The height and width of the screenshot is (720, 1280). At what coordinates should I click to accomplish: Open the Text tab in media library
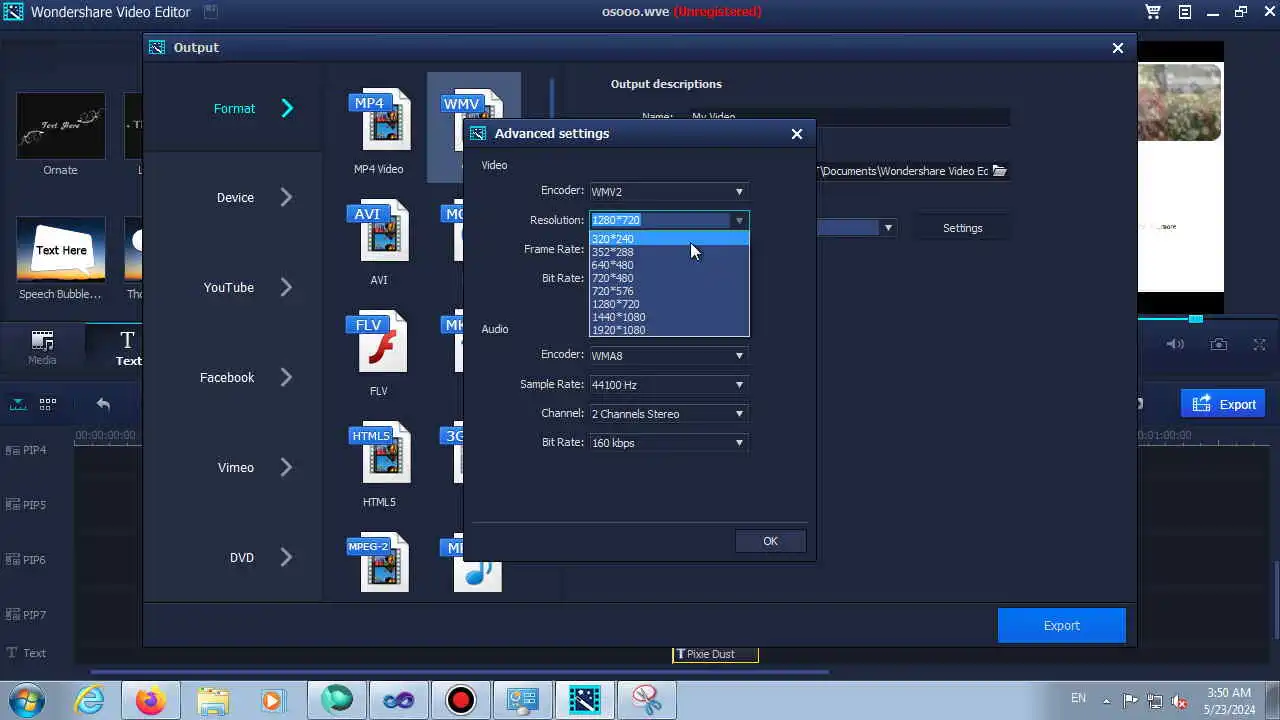point(127,347)
